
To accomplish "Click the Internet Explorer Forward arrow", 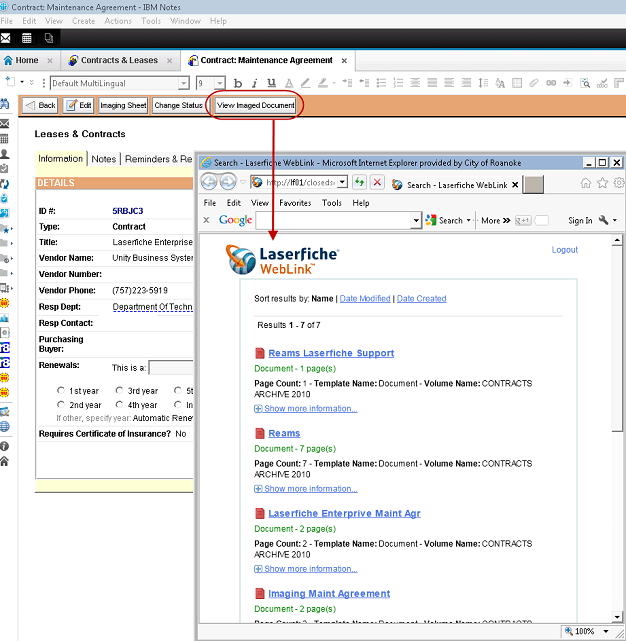I will [228, 182].
